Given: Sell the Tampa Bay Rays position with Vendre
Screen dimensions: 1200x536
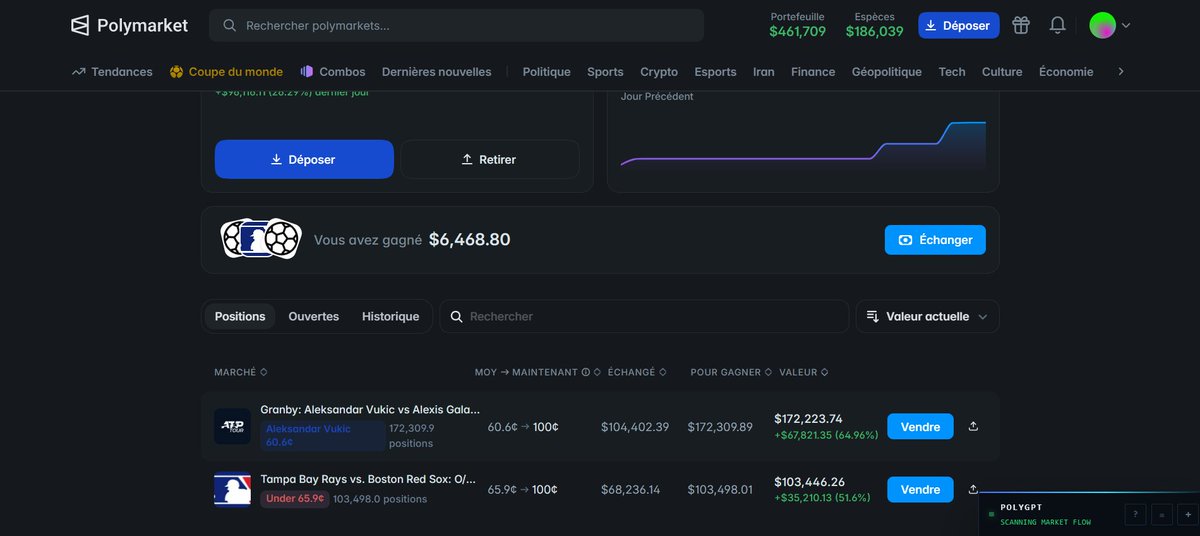Looking at the screenshot, I should (920, 490).
